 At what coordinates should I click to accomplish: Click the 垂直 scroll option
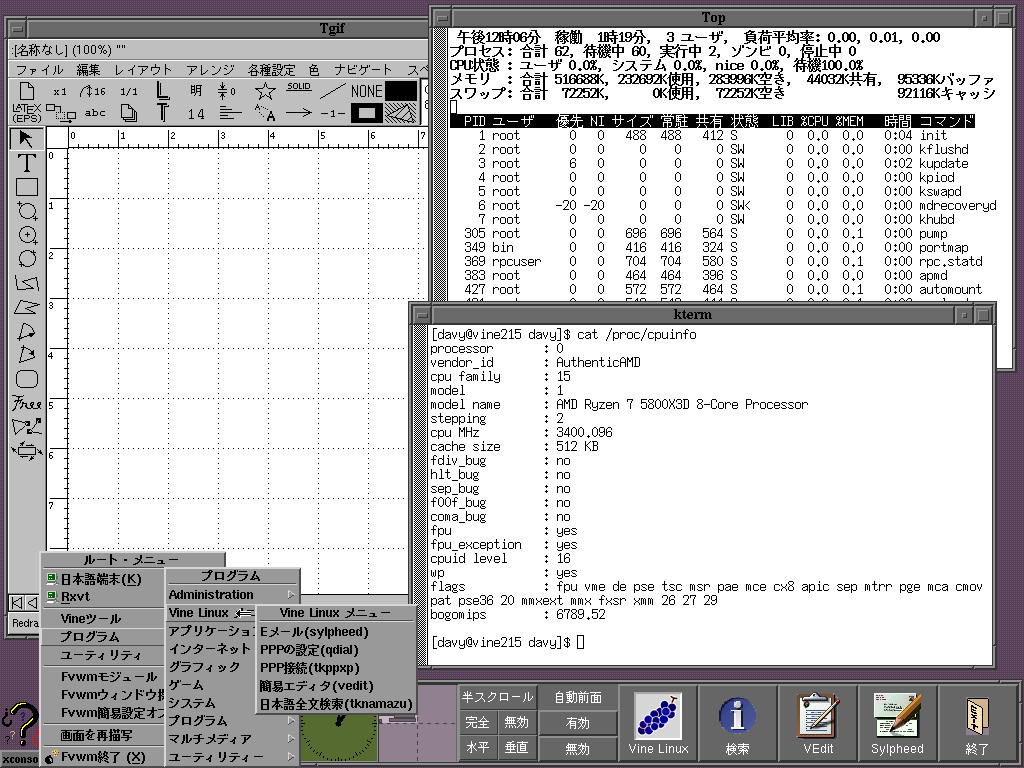click(516, 747)
